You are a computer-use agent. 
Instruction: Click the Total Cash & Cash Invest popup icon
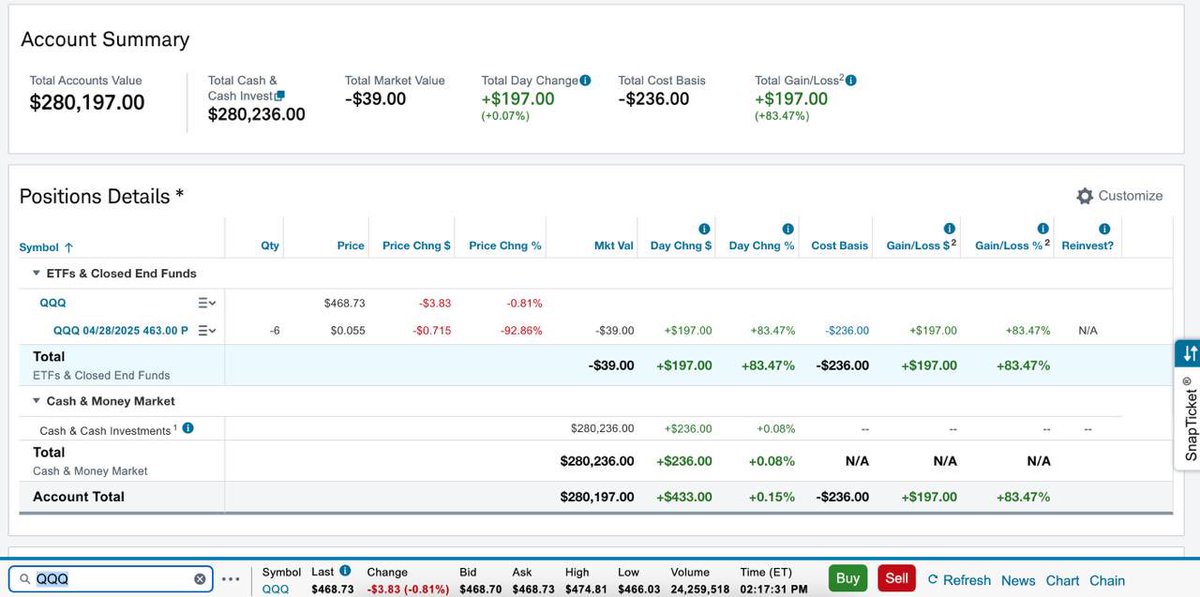click(x=280, y=96)
